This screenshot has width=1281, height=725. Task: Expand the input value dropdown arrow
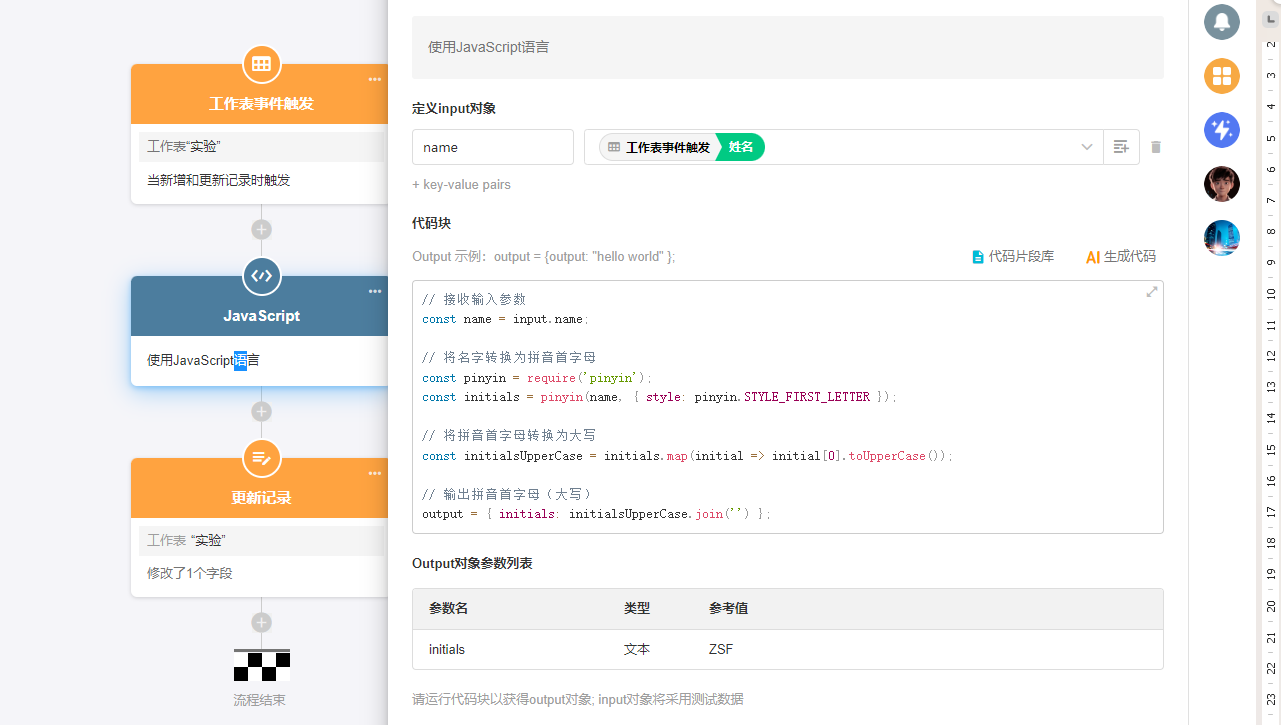coord(1087,147)
